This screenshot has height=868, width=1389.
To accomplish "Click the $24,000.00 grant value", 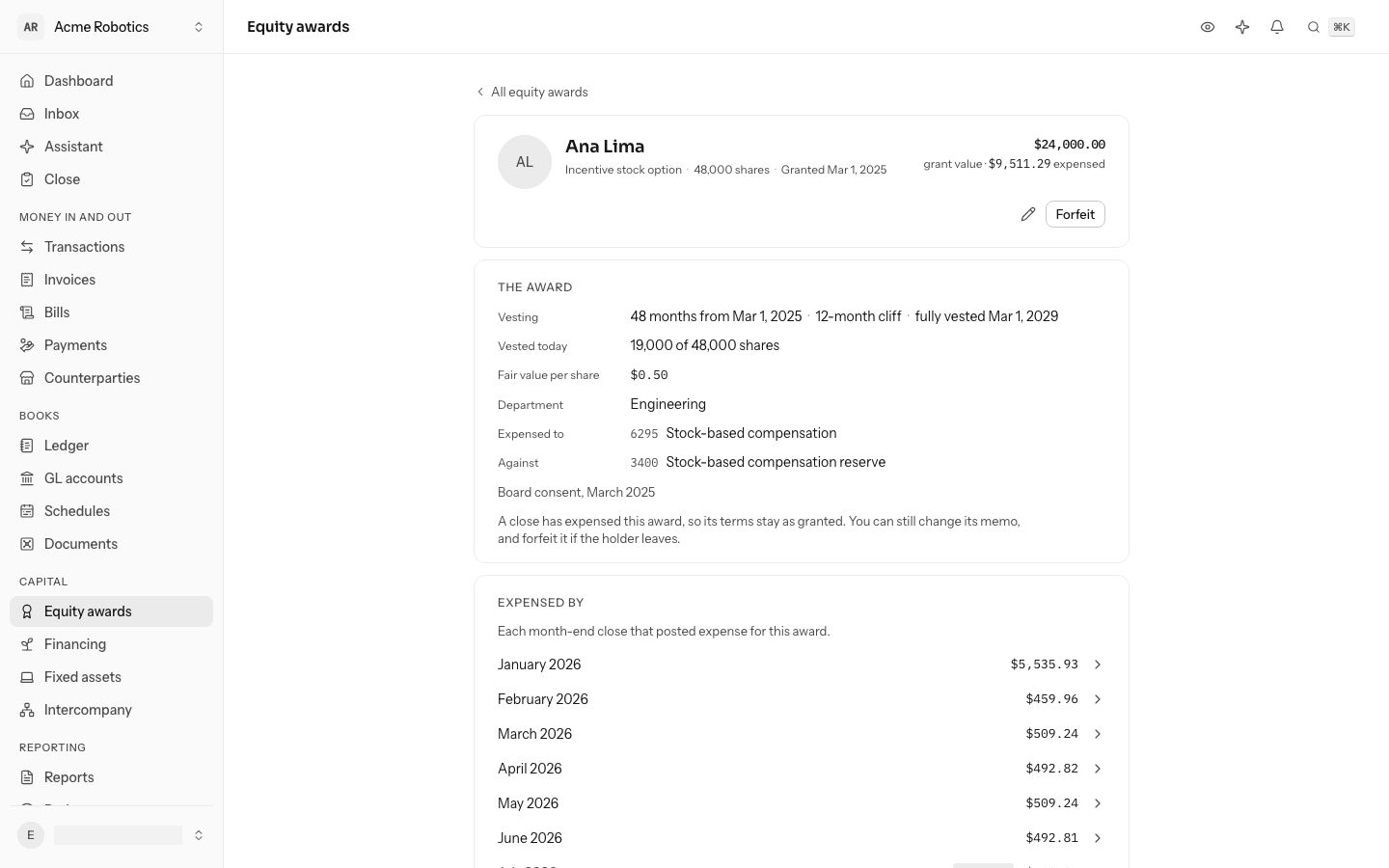I will 1070,144.
